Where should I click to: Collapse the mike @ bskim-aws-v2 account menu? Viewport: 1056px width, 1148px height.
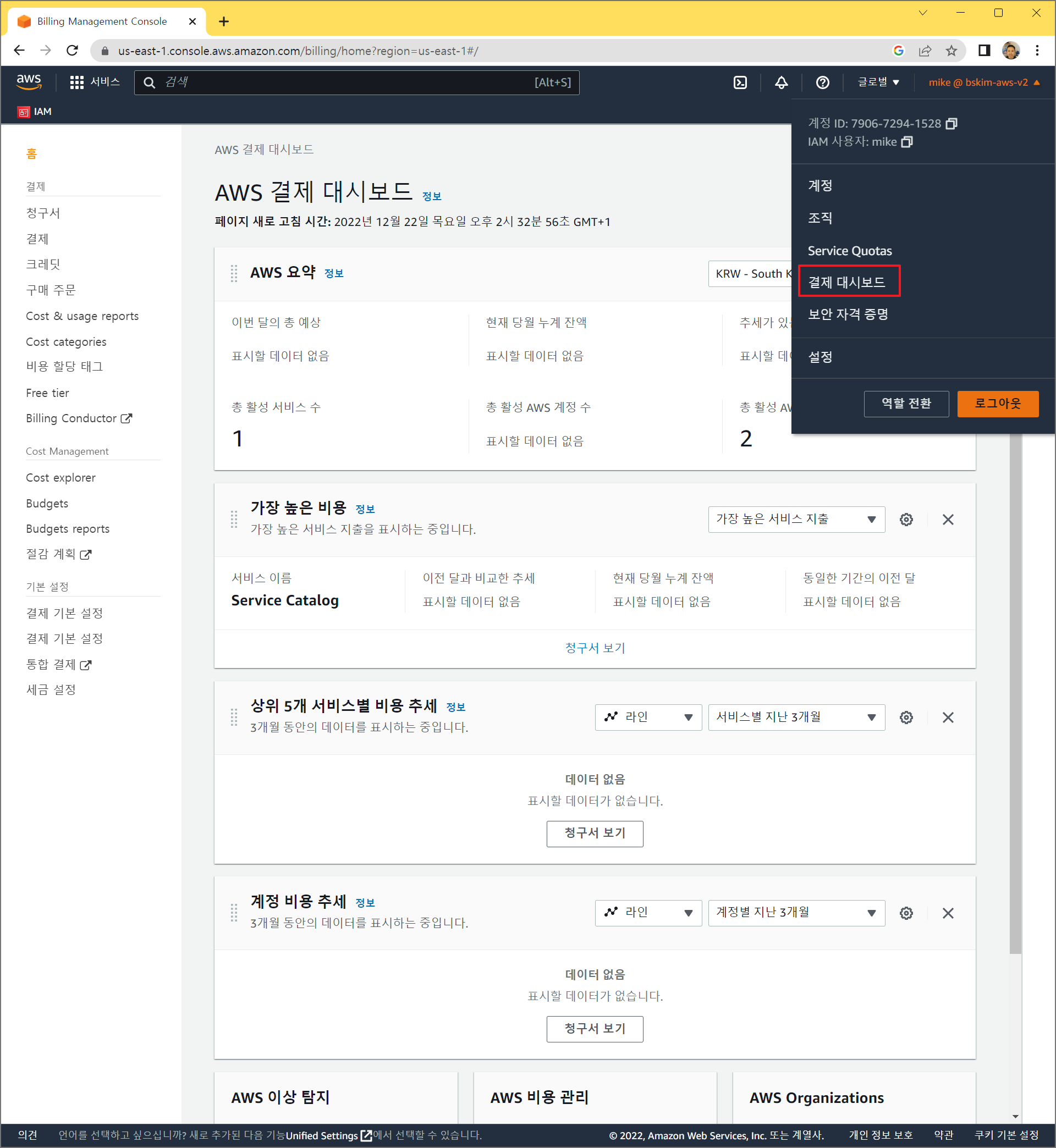983,82
